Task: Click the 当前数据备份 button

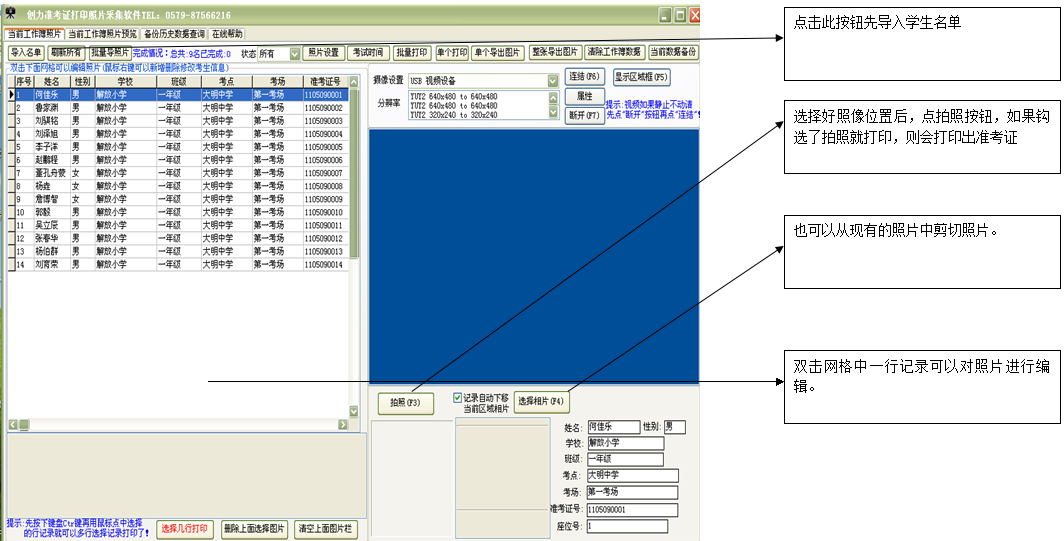Action: (x=672, y=52)
